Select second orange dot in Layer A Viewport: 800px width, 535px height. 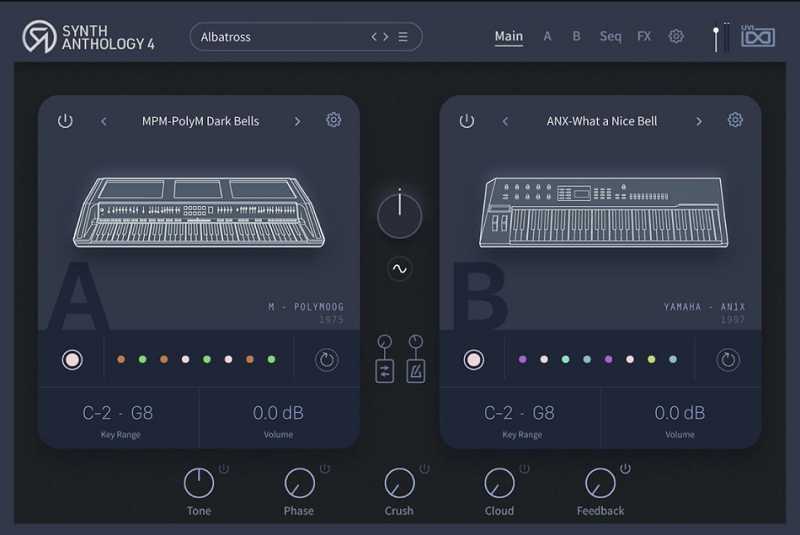coord(164,360)
